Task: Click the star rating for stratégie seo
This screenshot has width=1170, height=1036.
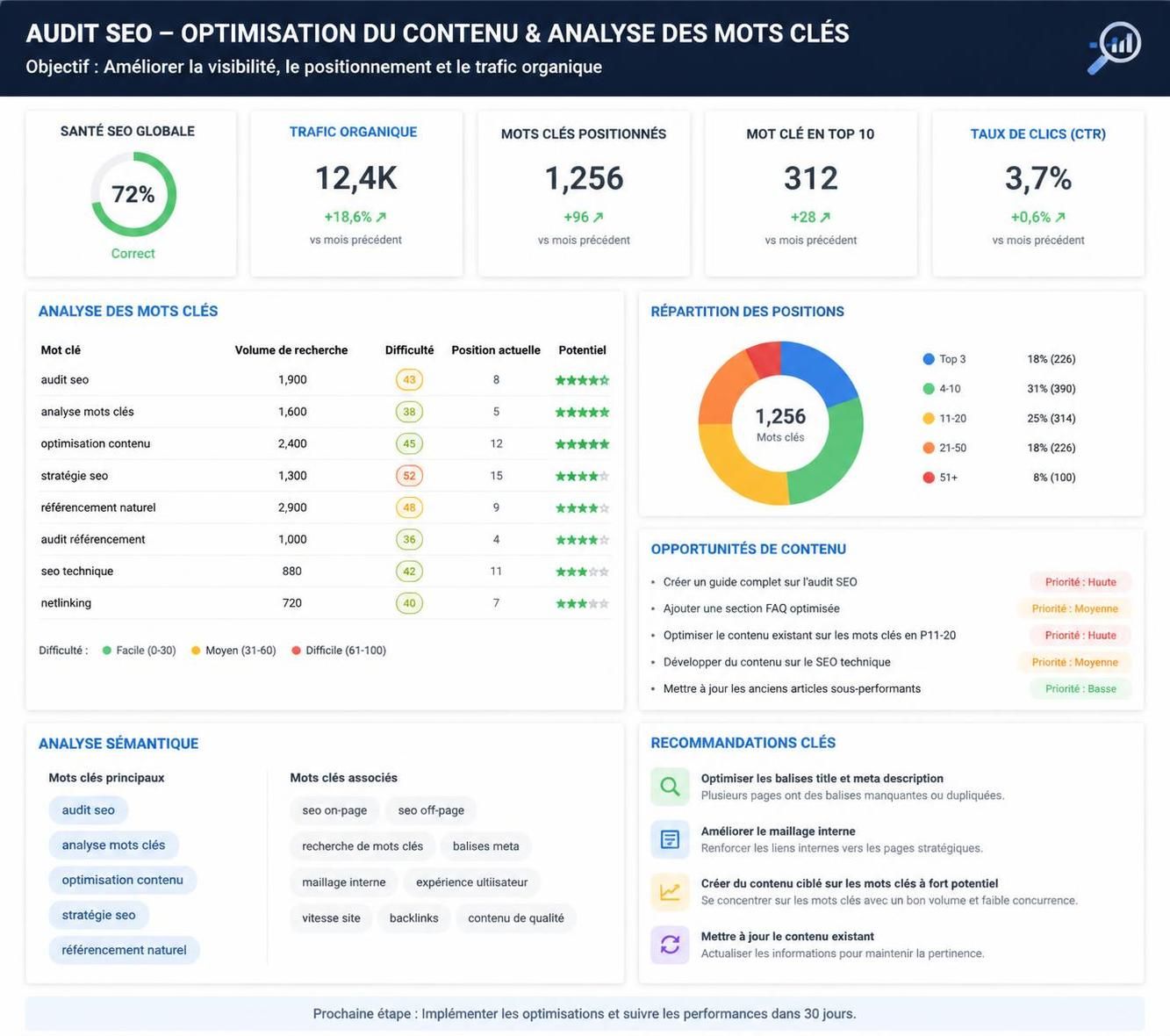Action: click(x=582, y=476)
